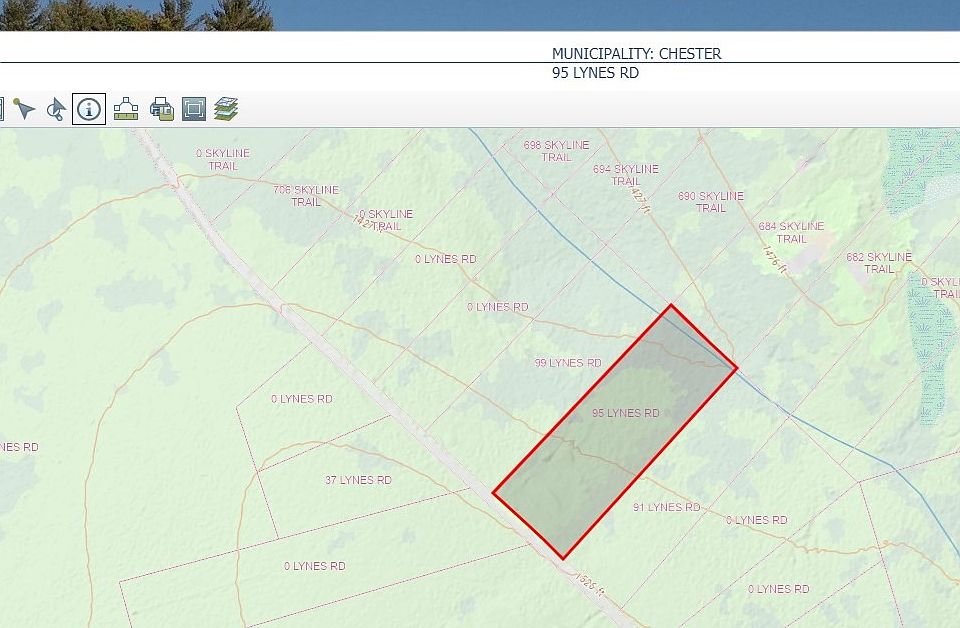Click the 99 LYNES RD parcel label
Screen dimensions: 960x628
(x=568, y=363)
